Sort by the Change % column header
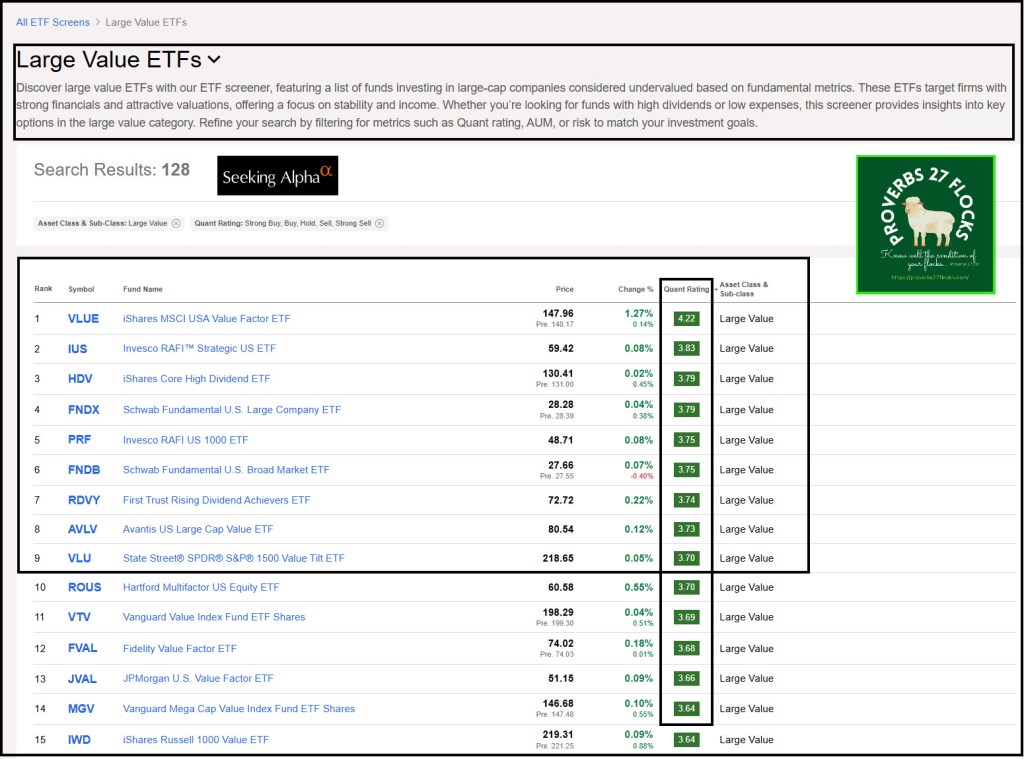The width and height of the screenshot is (1024, 759). [x=635, y=289]
